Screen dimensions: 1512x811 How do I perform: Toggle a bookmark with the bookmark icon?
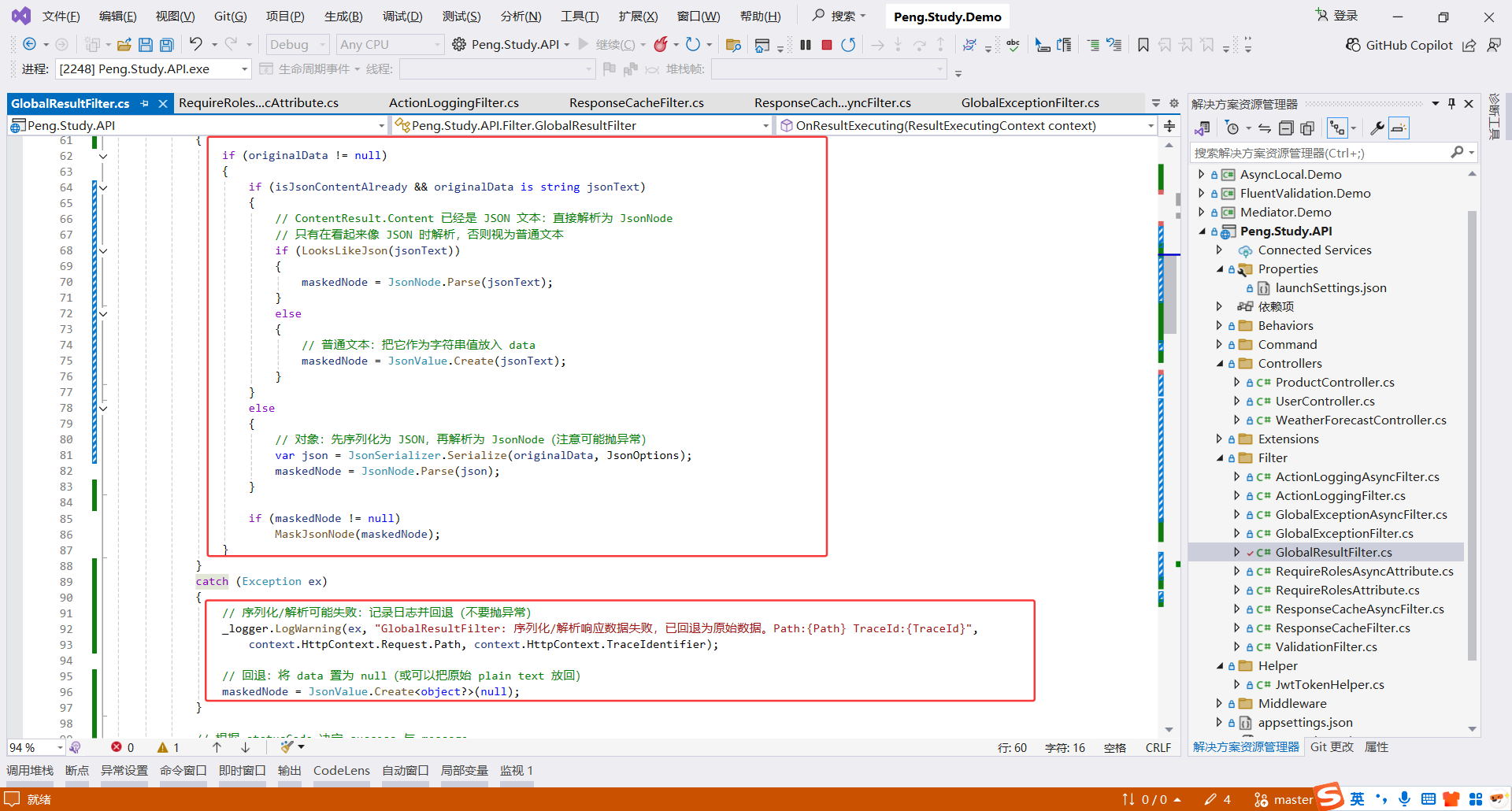[1143, 45]
